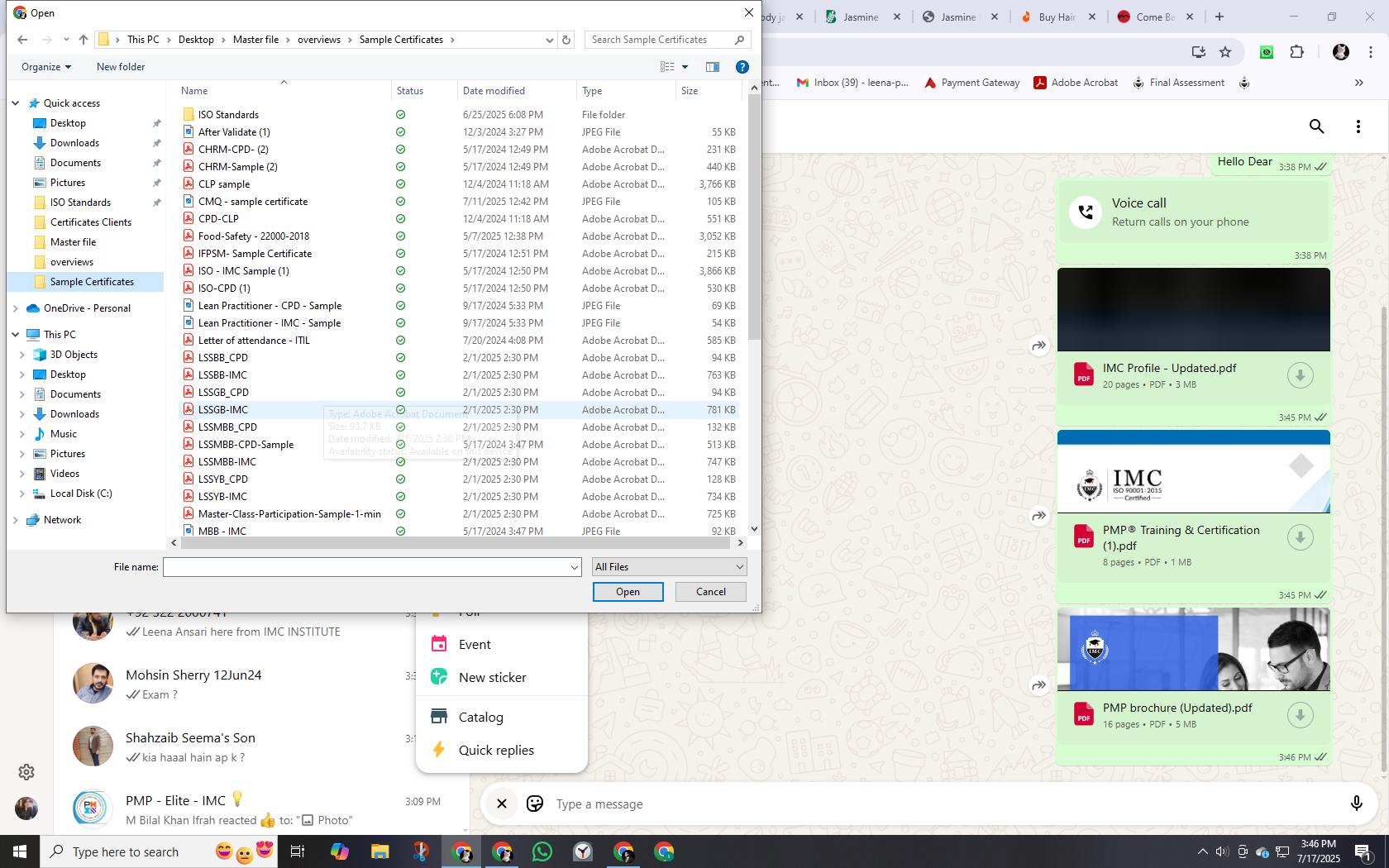Click the change view layout icon
The height and width of the screenshot is (868, 1389).
[667, 67]
